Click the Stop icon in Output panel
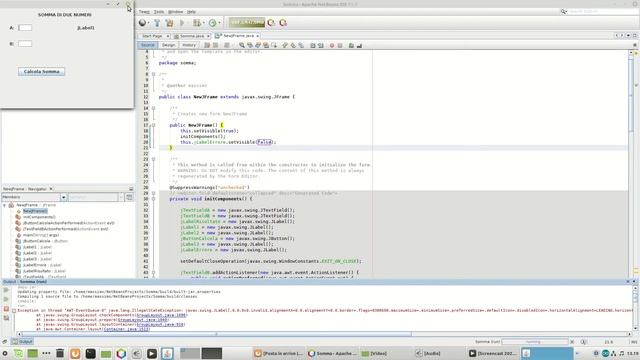This screenshot has height=360, width=640. 6,309
